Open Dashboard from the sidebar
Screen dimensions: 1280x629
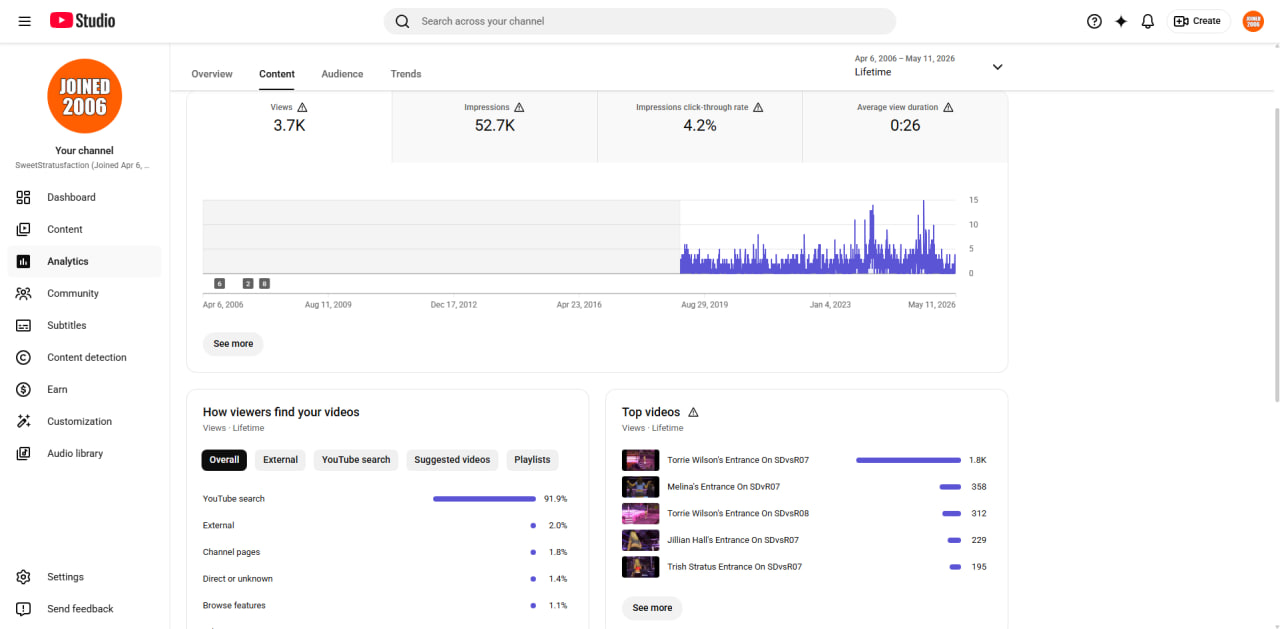(84, 197)
